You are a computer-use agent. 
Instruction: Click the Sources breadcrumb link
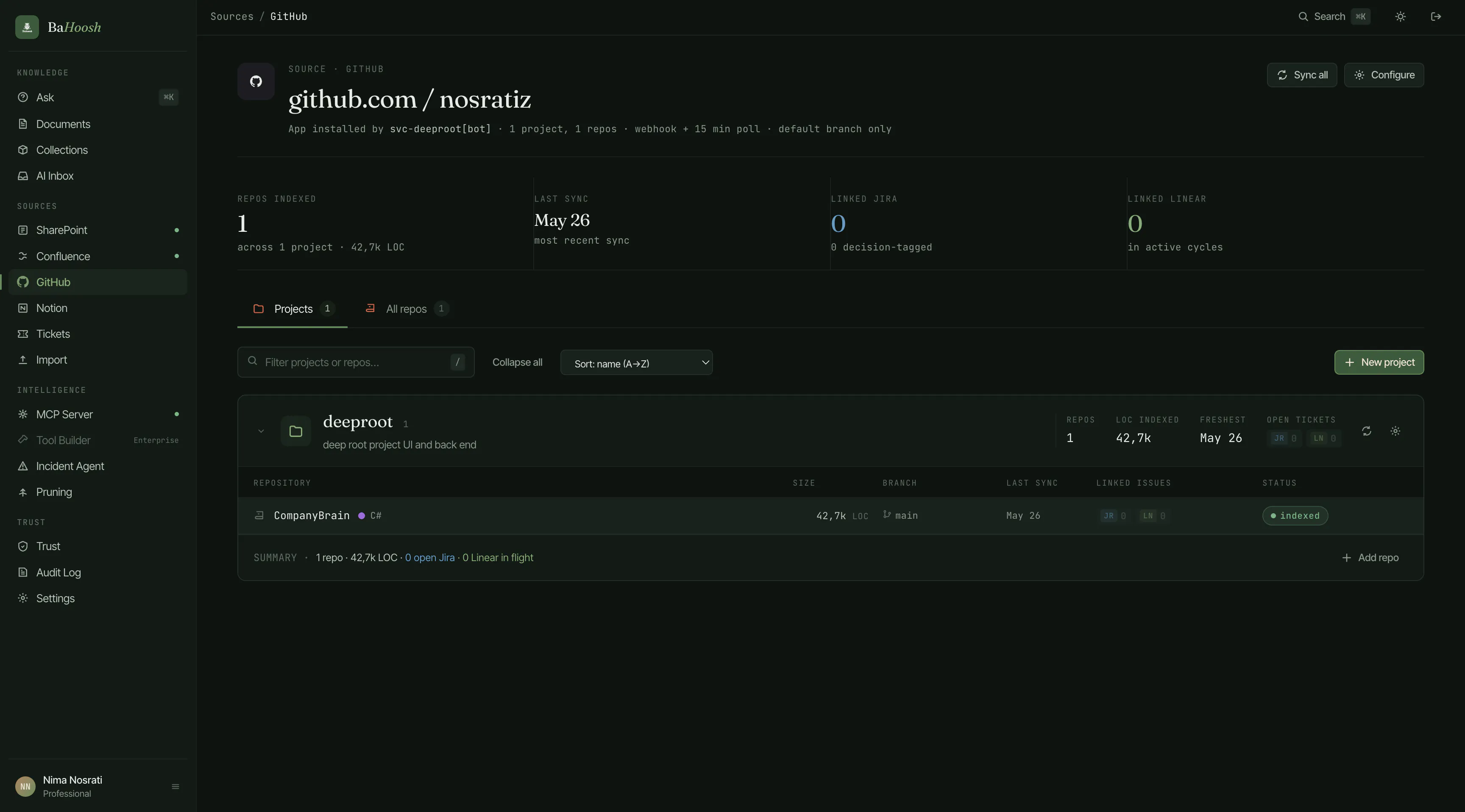[x=232, y=17]
